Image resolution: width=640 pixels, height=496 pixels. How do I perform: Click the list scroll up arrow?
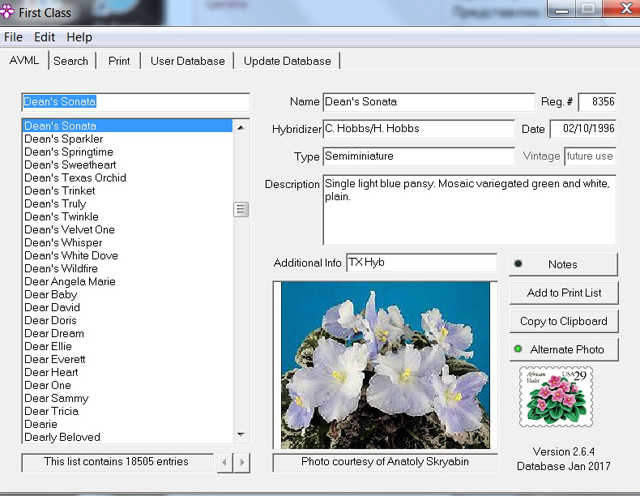[x=241, y=128]
